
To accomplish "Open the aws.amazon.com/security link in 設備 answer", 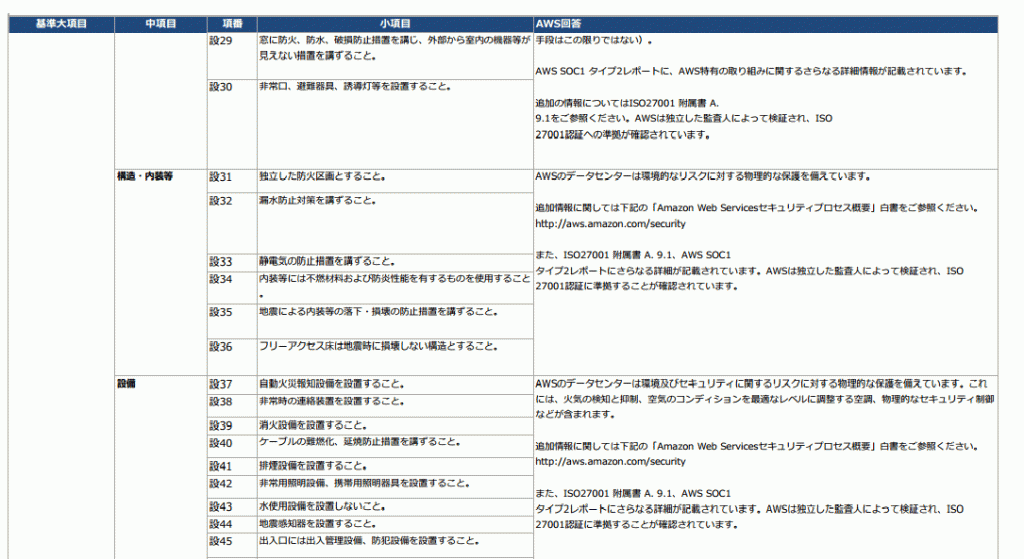I will pyautogui.click(x=610, y=462).
